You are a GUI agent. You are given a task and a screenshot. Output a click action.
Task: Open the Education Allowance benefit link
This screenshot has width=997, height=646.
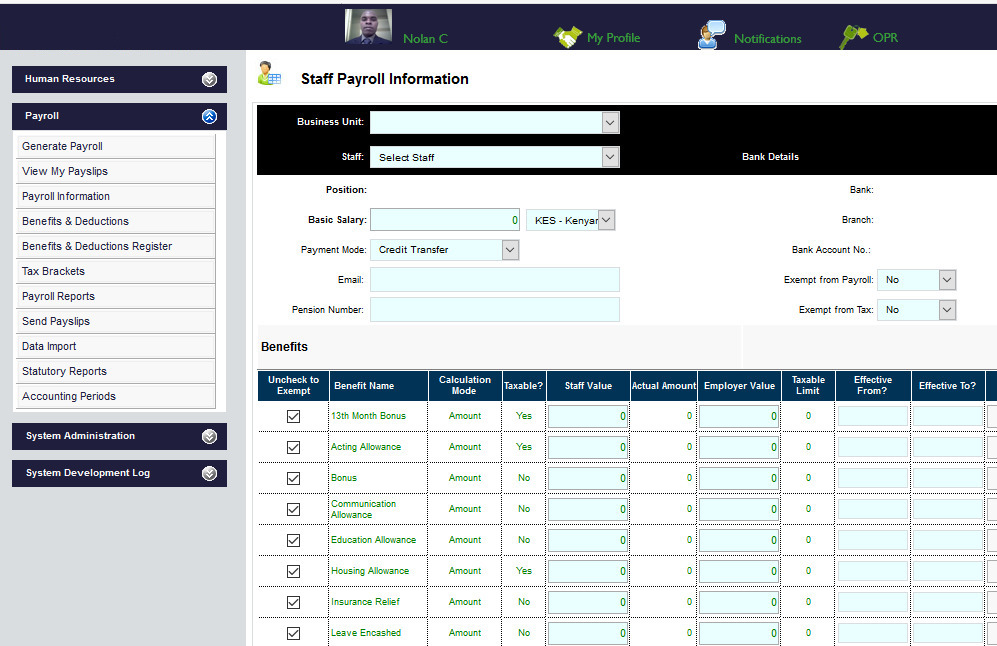coord(375,540)
